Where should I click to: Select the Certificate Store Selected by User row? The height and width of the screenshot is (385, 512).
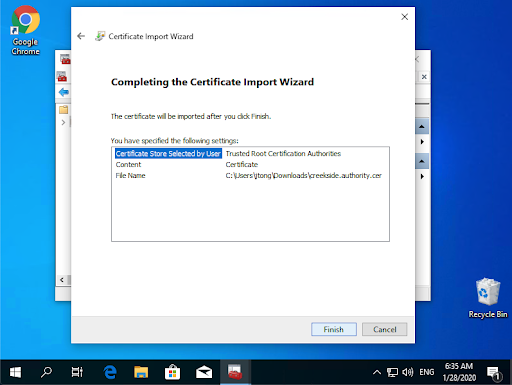(x=250, y=153)
